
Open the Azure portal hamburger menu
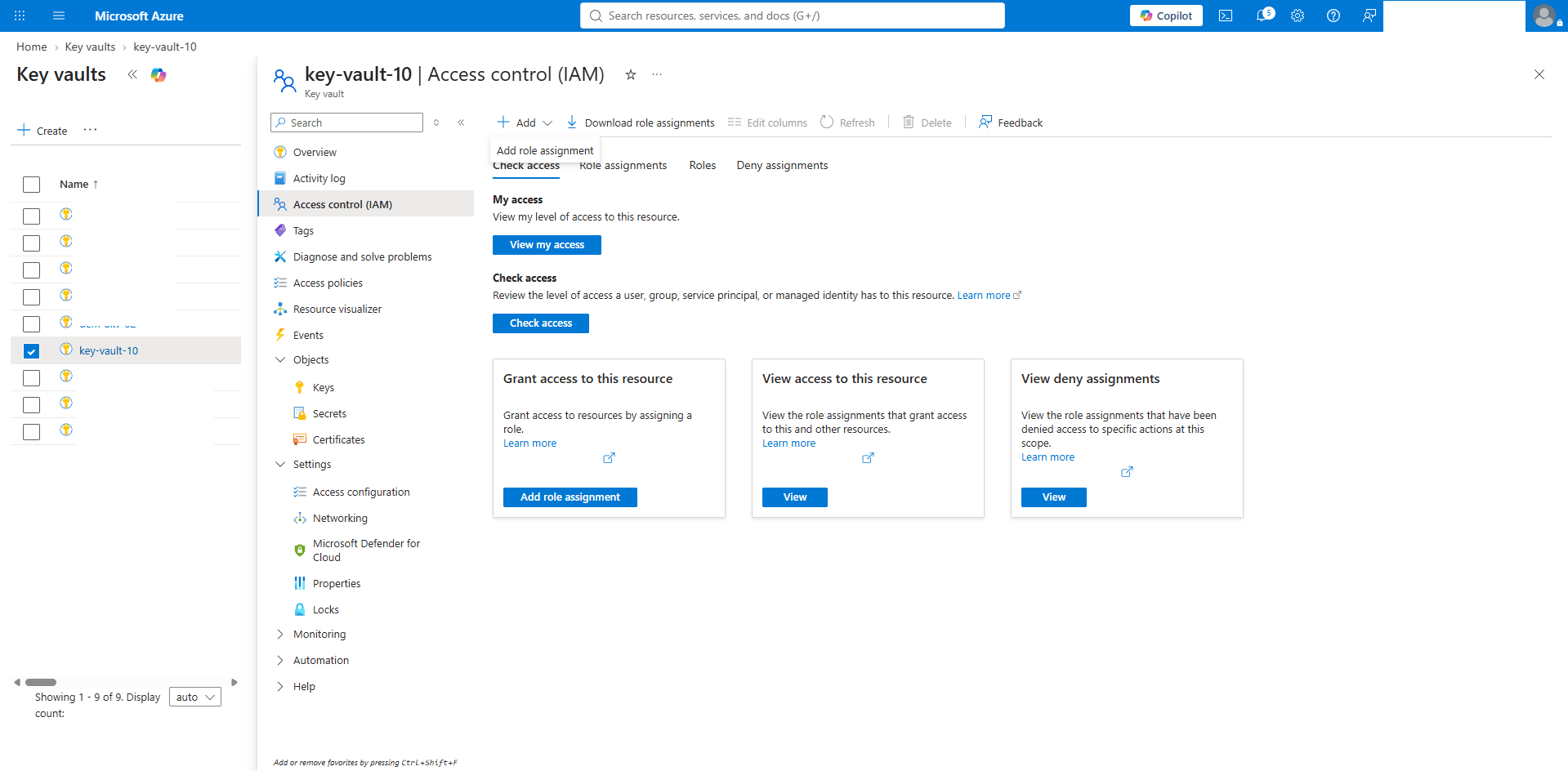click(59, 16)
